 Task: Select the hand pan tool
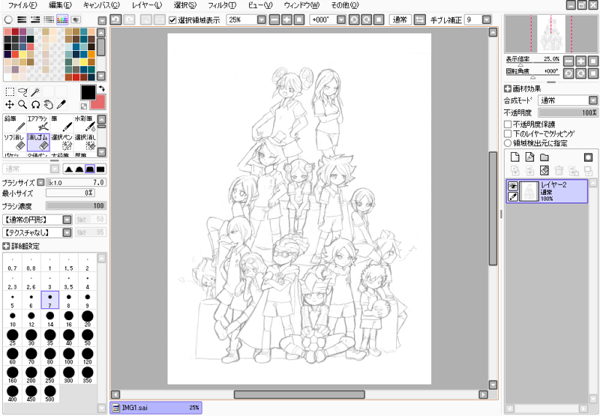48,104
